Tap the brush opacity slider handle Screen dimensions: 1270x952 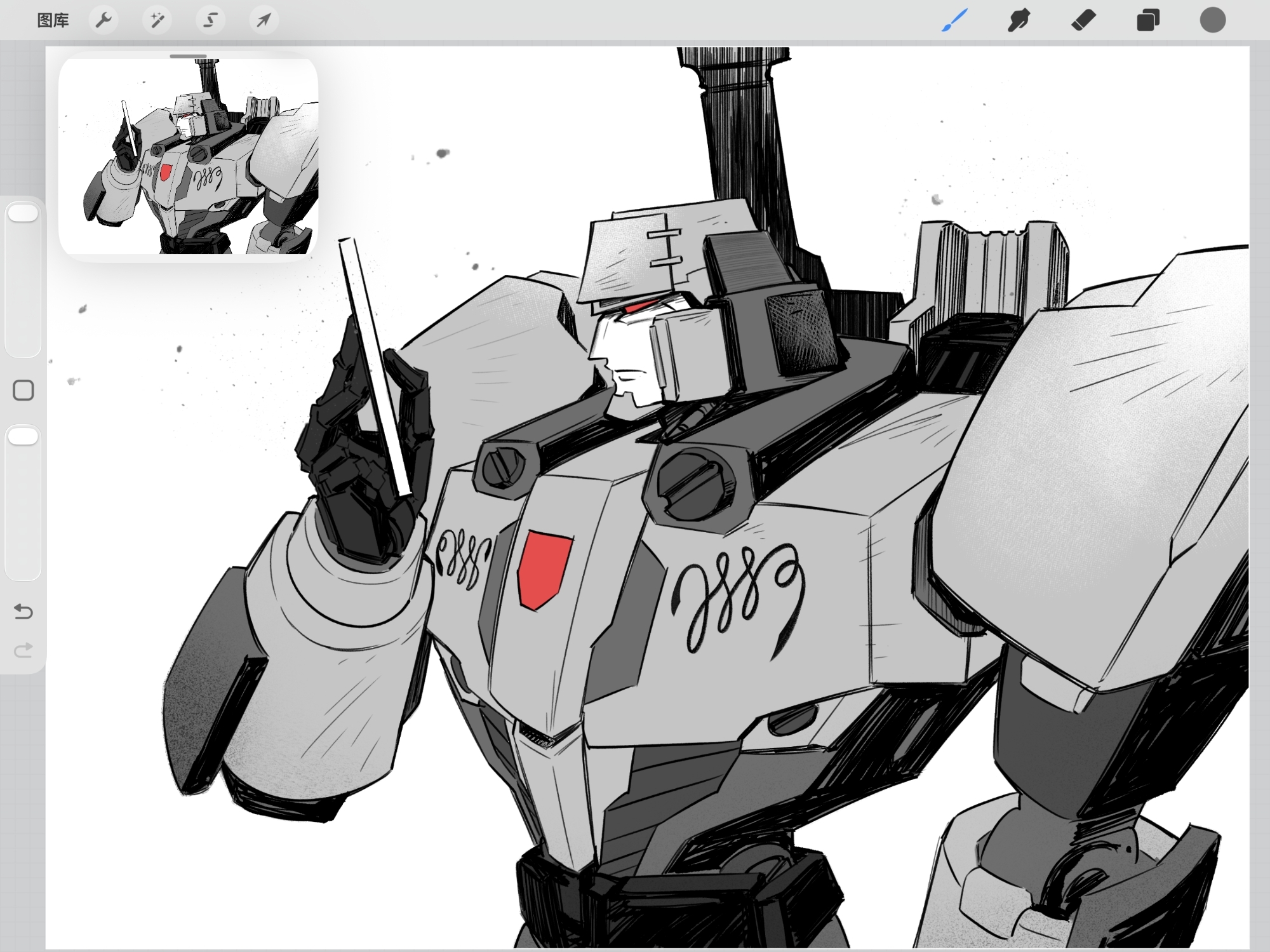pos(23,436)
